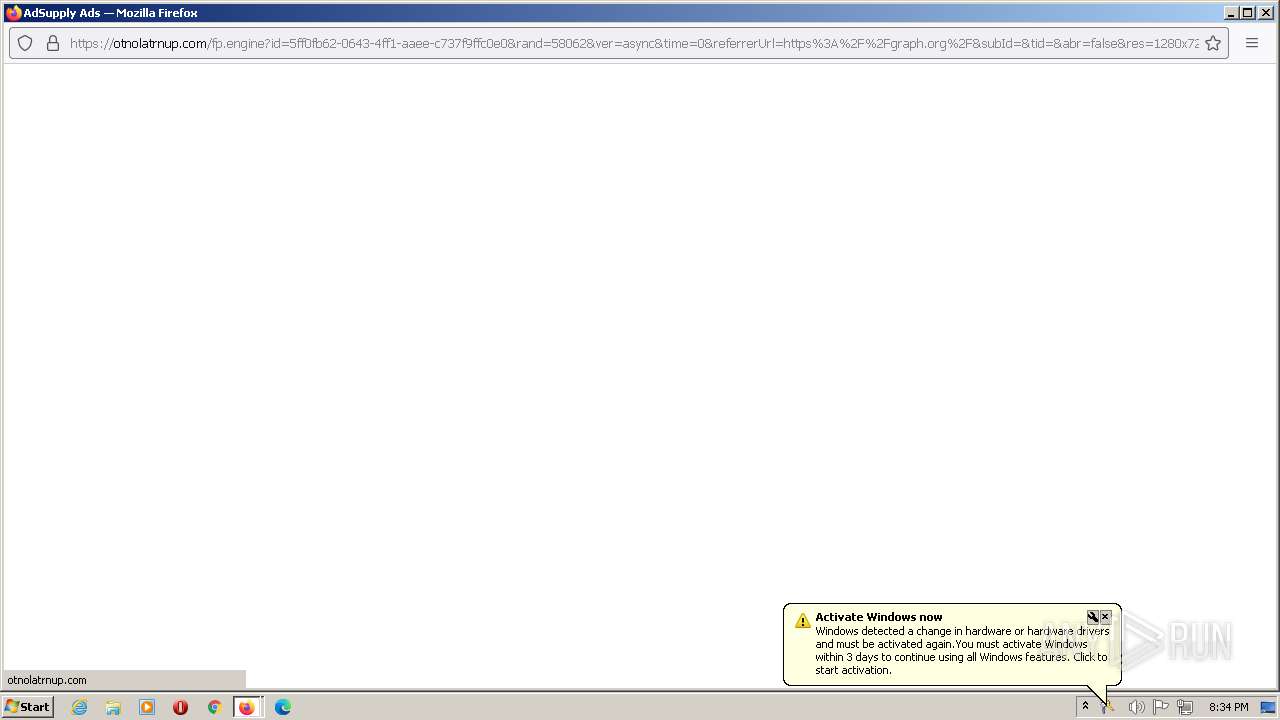The width and height of the screenshot is (1280, 720).
Task: Open the network tray icon
Action: pos(1185,707)
